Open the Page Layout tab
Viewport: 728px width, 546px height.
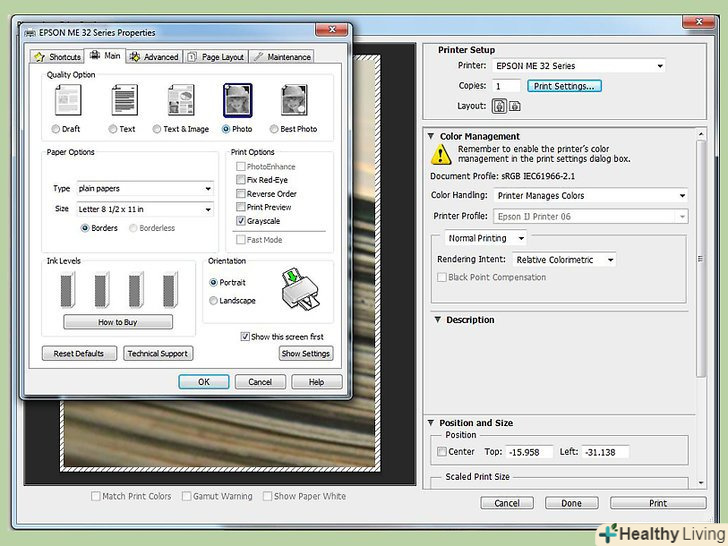(x=216, y=57)
